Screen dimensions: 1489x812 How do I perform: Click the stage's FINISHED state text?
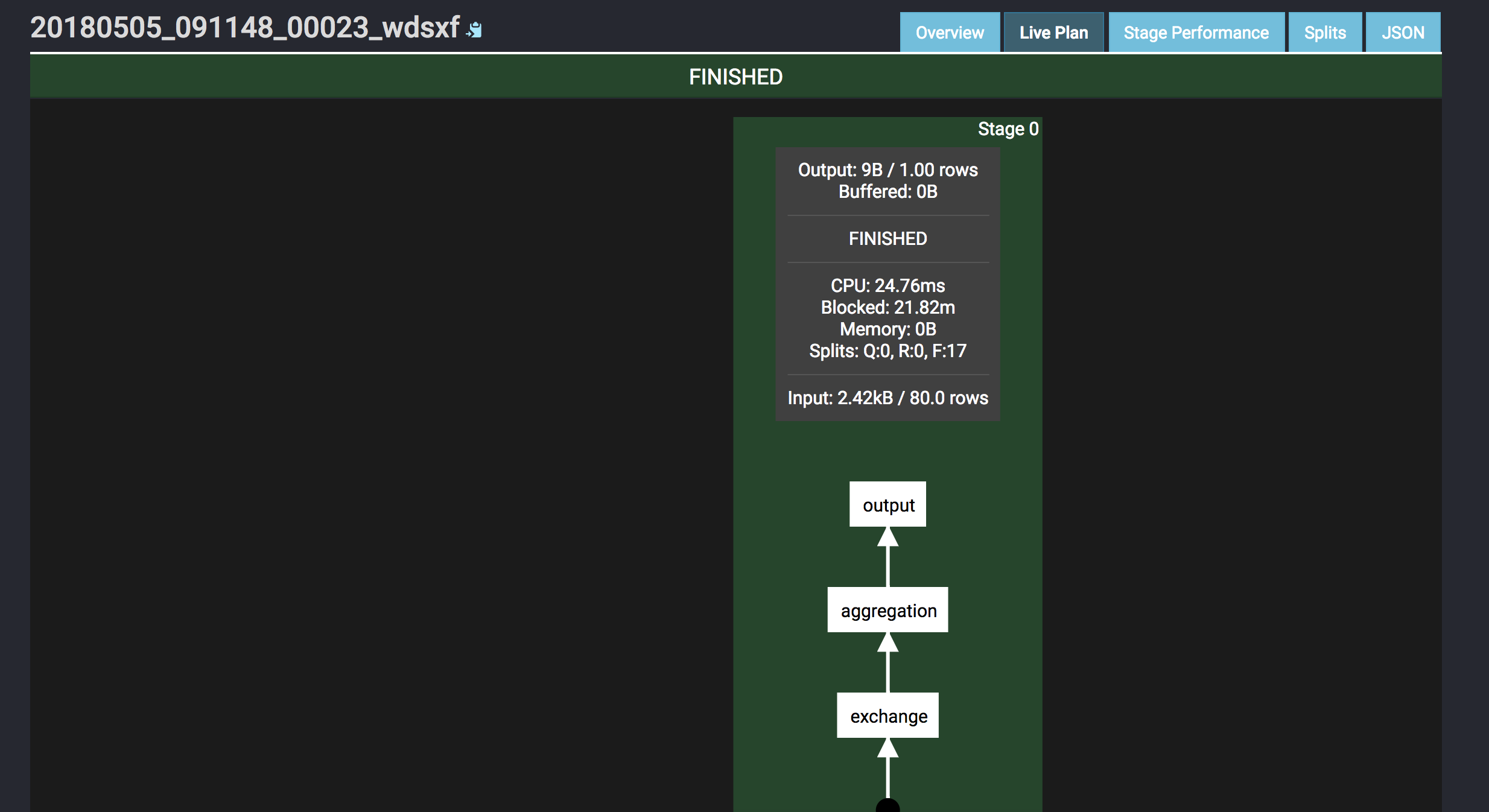(887, 239)
